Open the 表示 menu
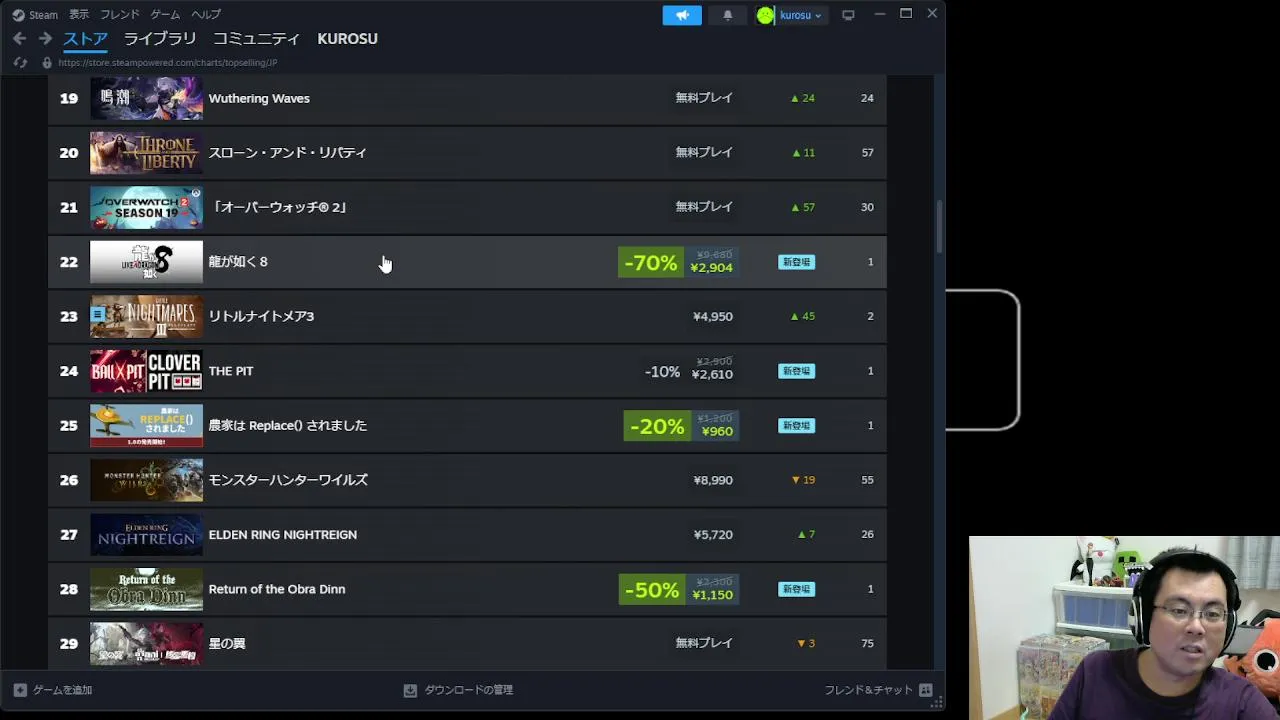This screenshot has height=720, width=1280. (x=79, y=14)
